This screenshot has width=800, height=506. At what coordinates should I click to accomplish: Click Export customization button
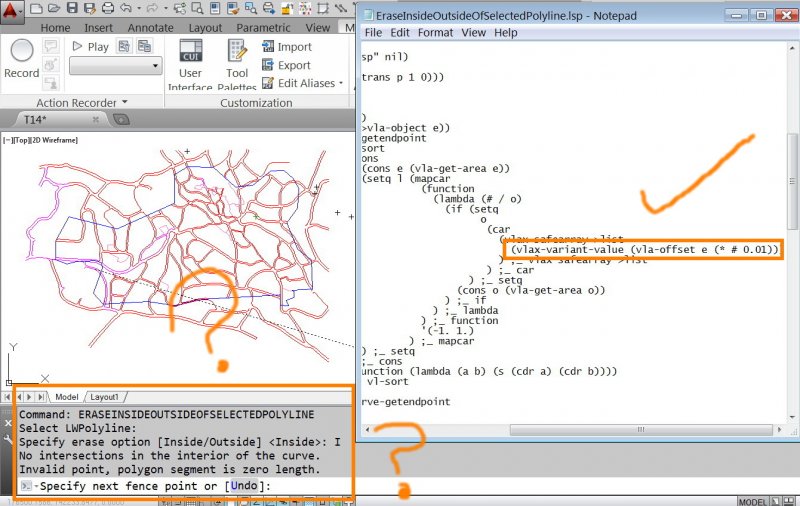point(286,65)
